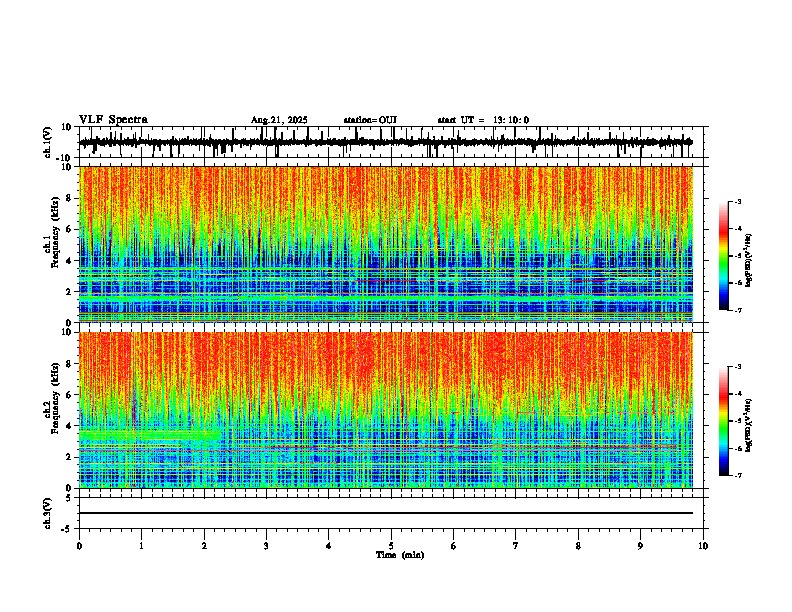
Task: Click time axis tick label "9"
Action: (x=640, y=546)
